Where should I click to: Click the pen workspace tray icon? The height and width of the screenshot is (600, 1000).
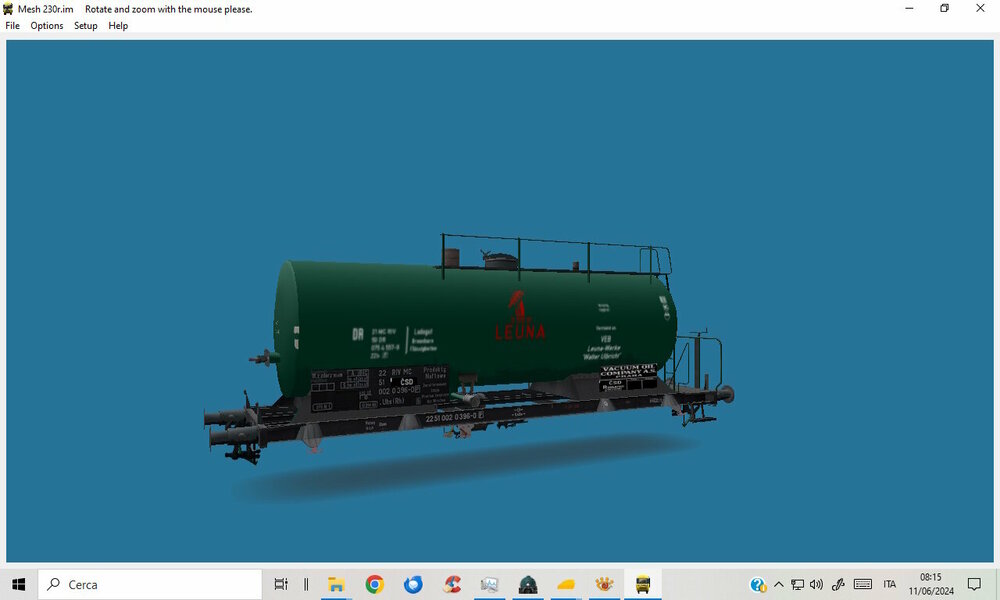point(838,584)
